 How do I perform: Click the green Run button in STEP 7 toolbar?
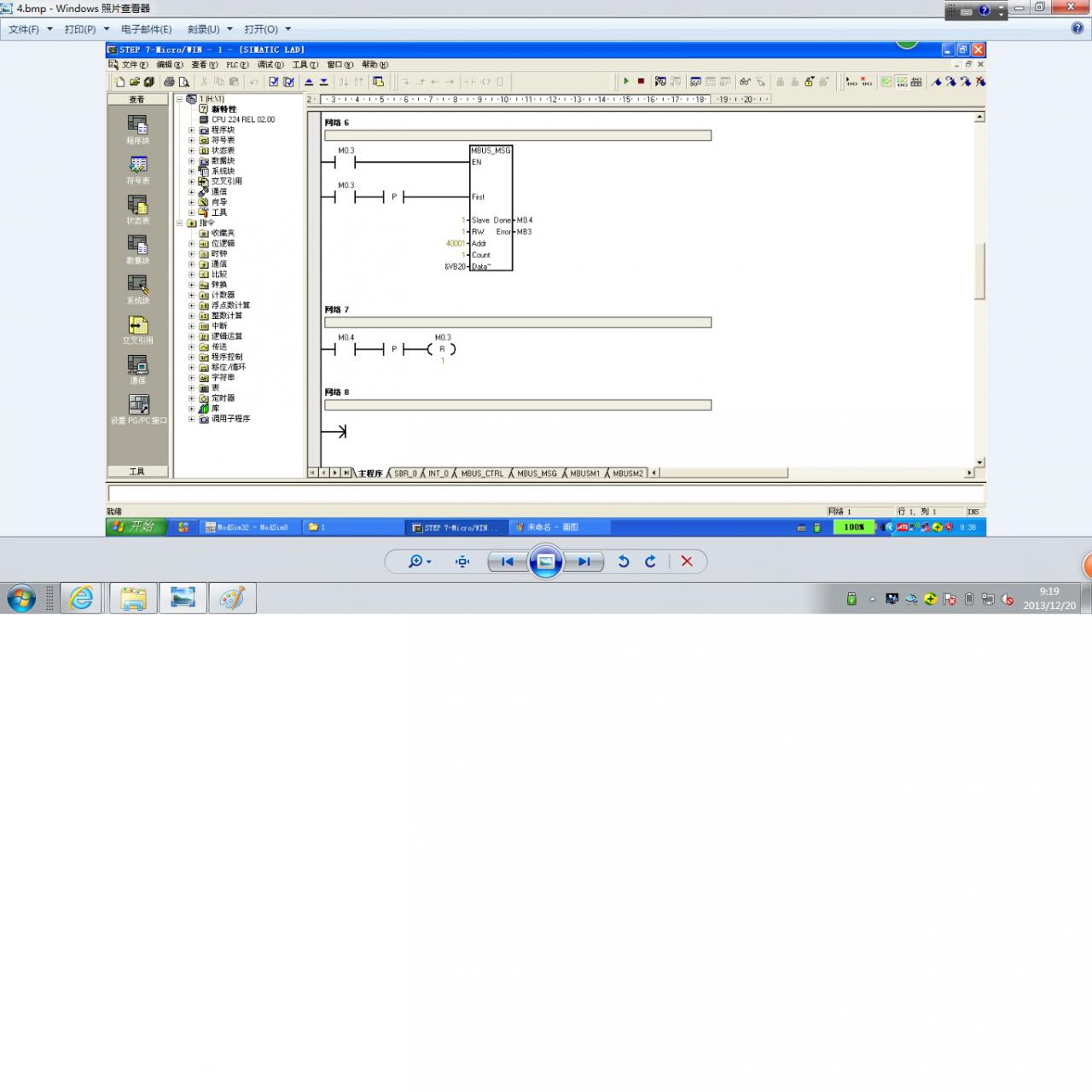point(626,82)
